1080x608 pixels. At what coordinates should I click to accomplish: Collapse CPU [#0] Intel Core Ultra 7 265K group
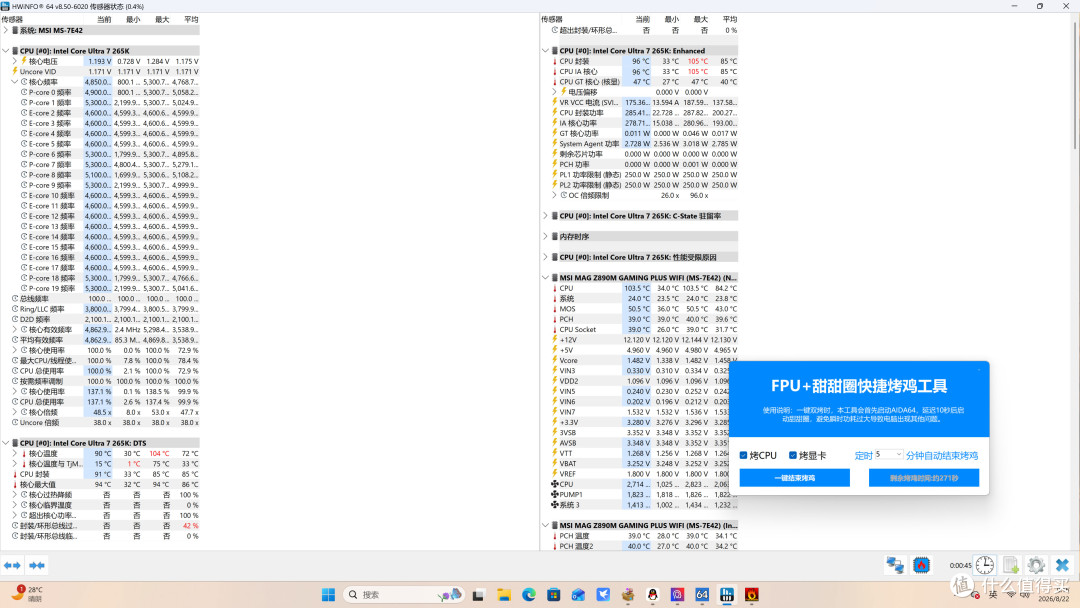(6, 51)
